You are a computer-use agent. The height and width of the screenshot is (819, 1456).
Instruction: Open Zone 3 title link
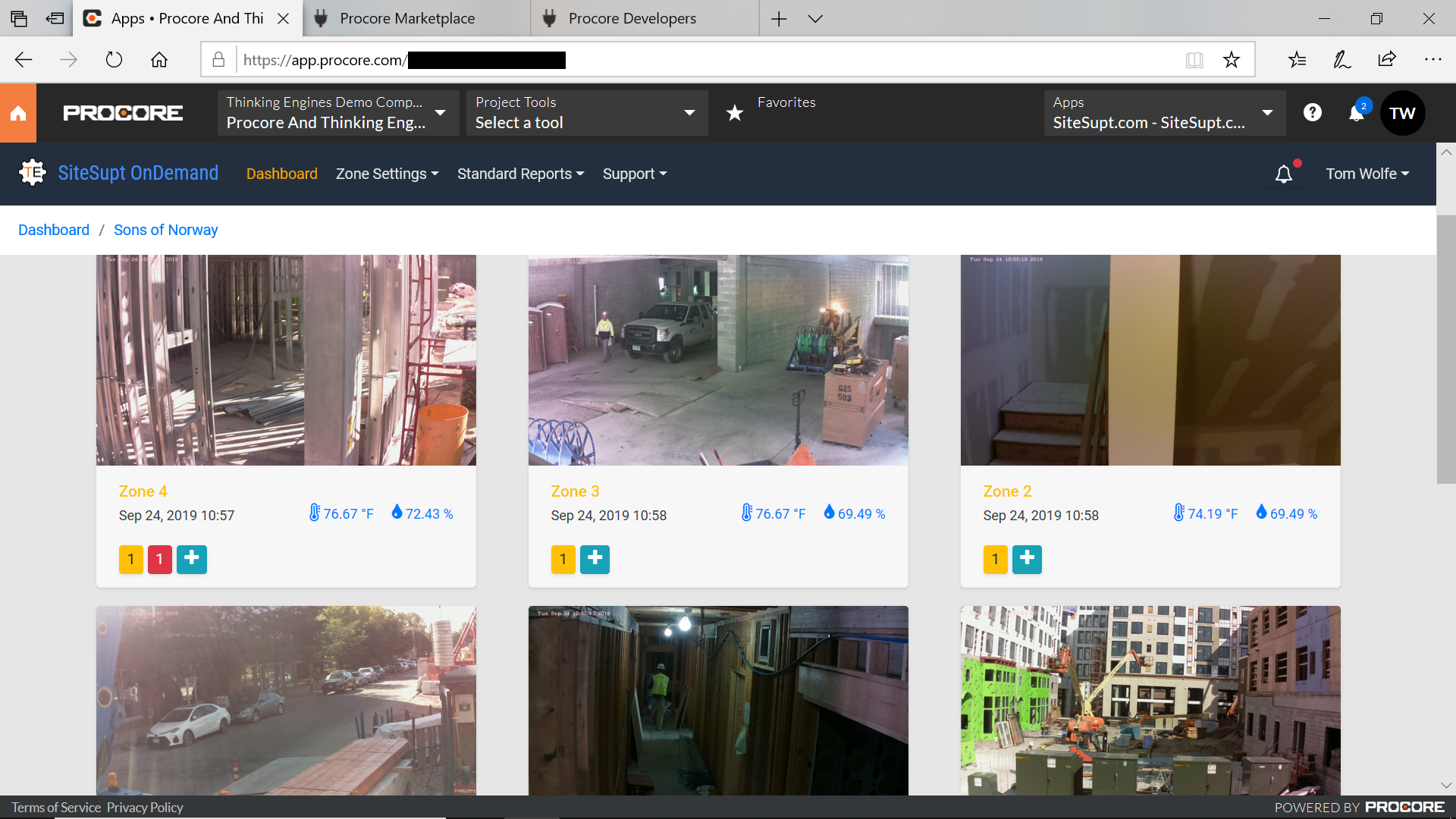click(x=575, y=491)
